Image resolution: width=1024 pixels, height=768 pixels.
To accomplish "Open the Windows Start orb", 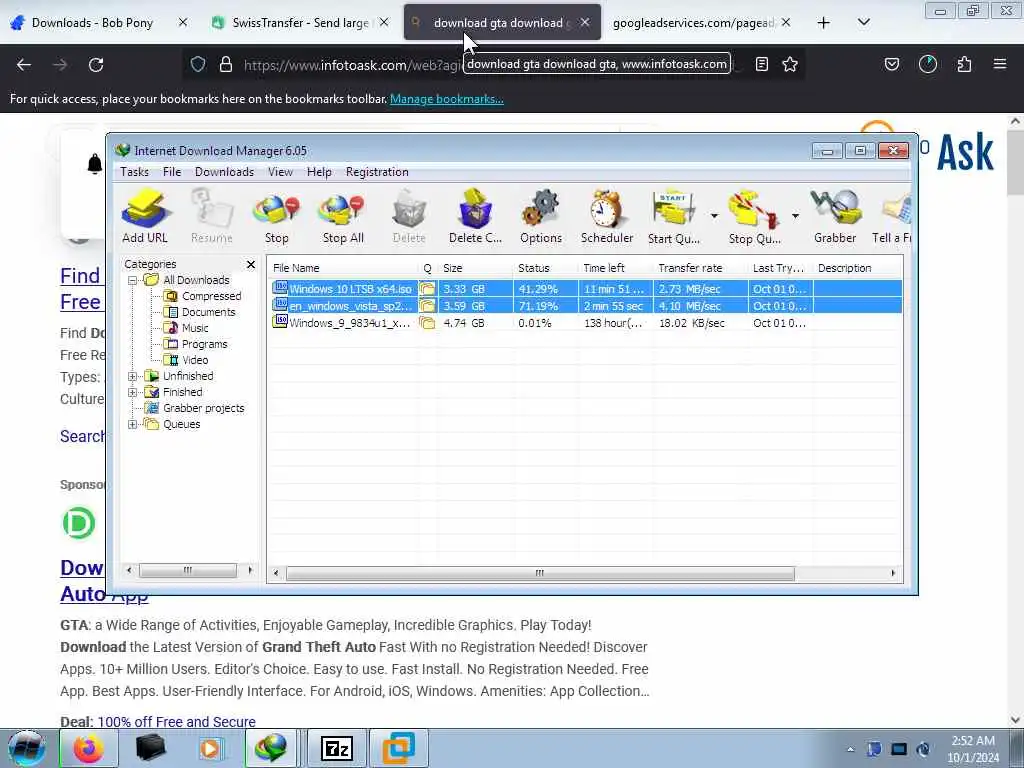I will [26, 748].
